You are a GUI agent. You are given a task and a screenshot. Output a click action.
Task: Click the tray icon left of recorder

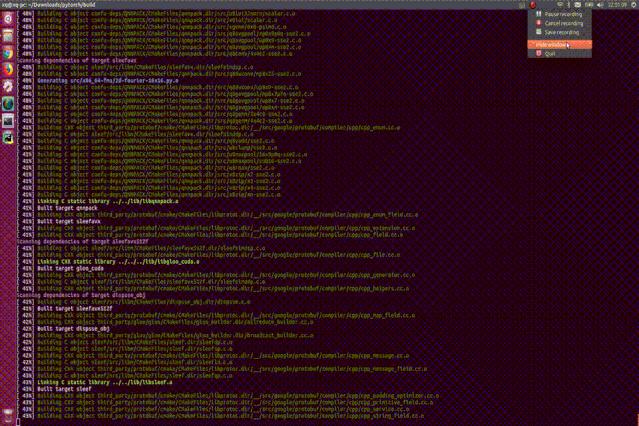tap(523, 4)
